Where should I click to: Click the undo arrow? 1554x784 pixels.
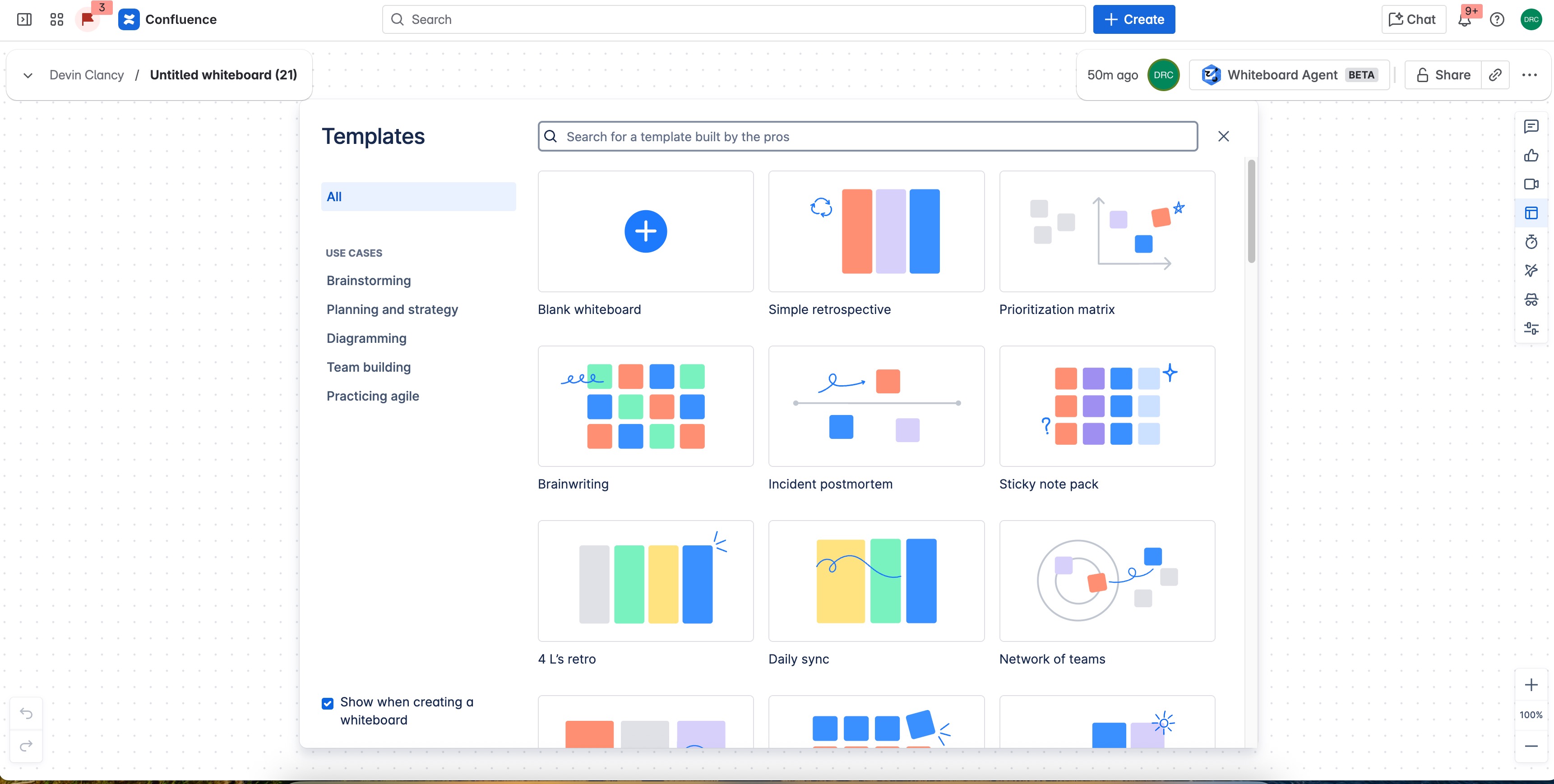(26, 714)
